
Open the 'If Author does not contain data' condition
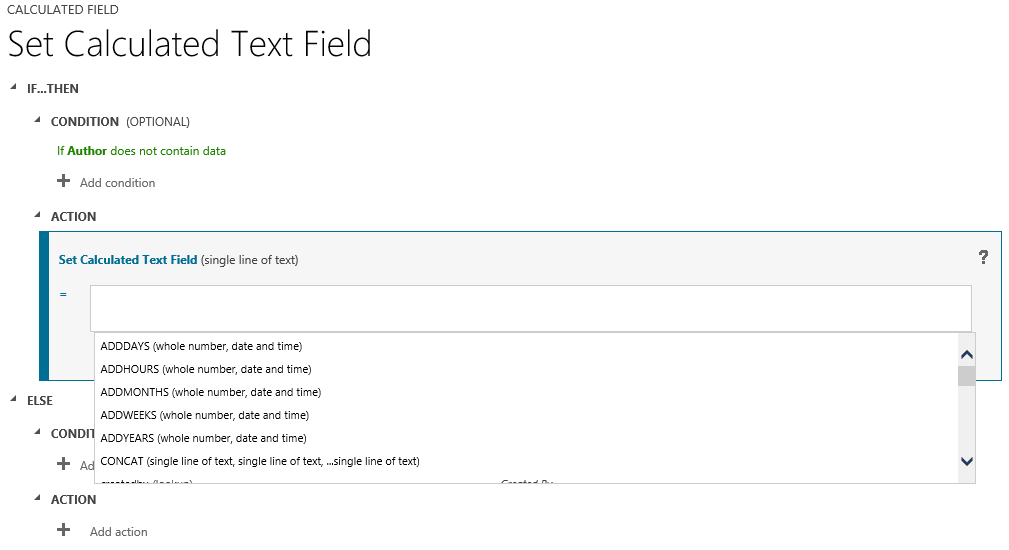click(141, 151)
